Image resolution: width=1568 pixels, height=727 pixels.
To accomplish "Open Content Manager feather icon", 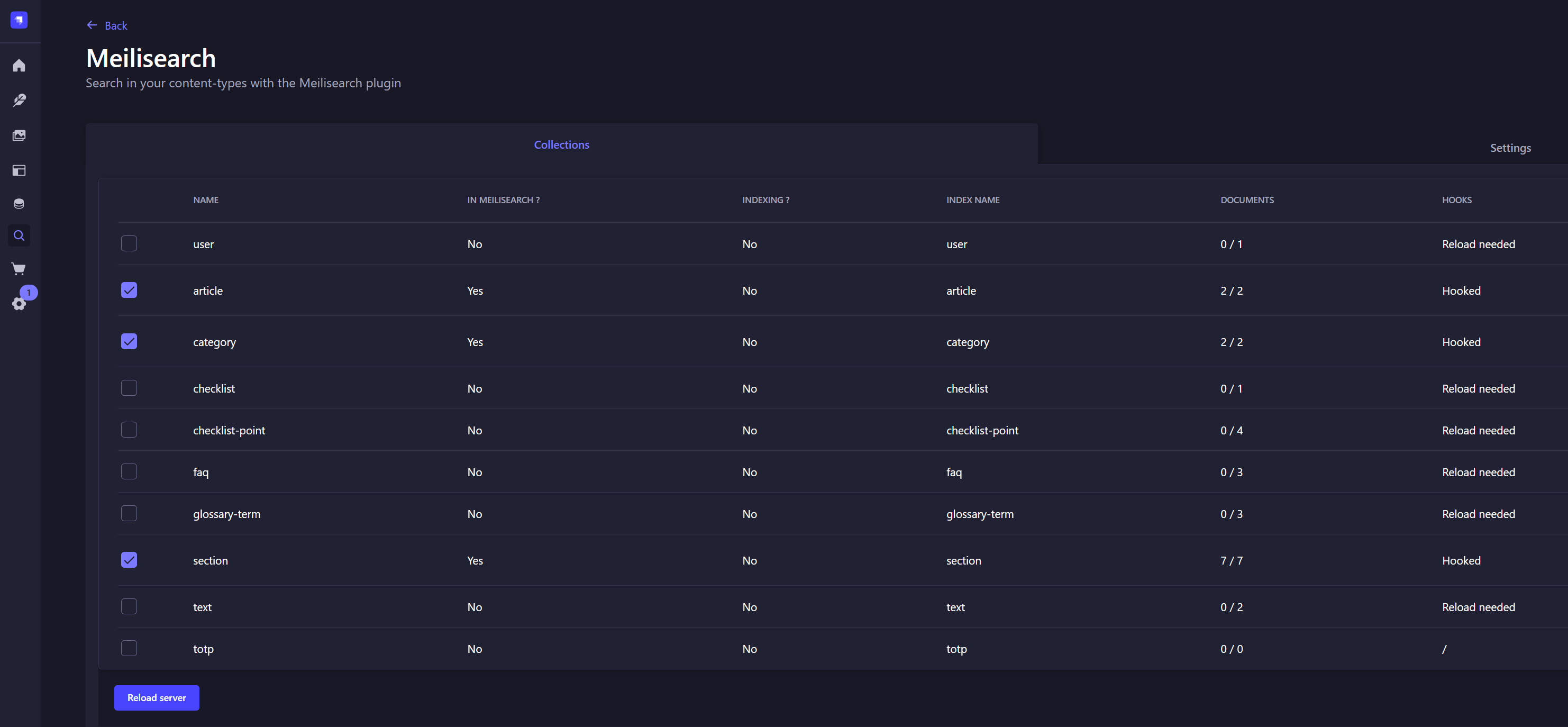I will click(x=19, y=100).
